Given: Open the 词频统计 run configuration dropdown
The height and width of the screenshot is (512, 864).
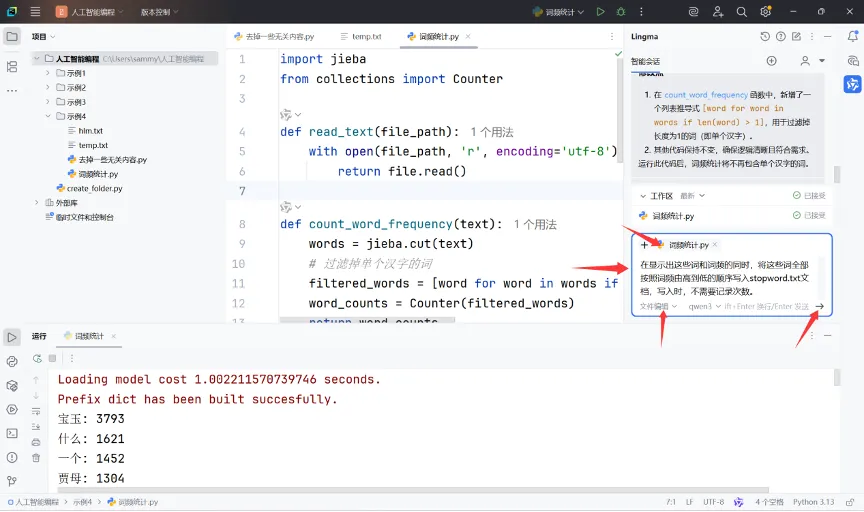Looking at the screenshot, I should [x=558, y=12].
